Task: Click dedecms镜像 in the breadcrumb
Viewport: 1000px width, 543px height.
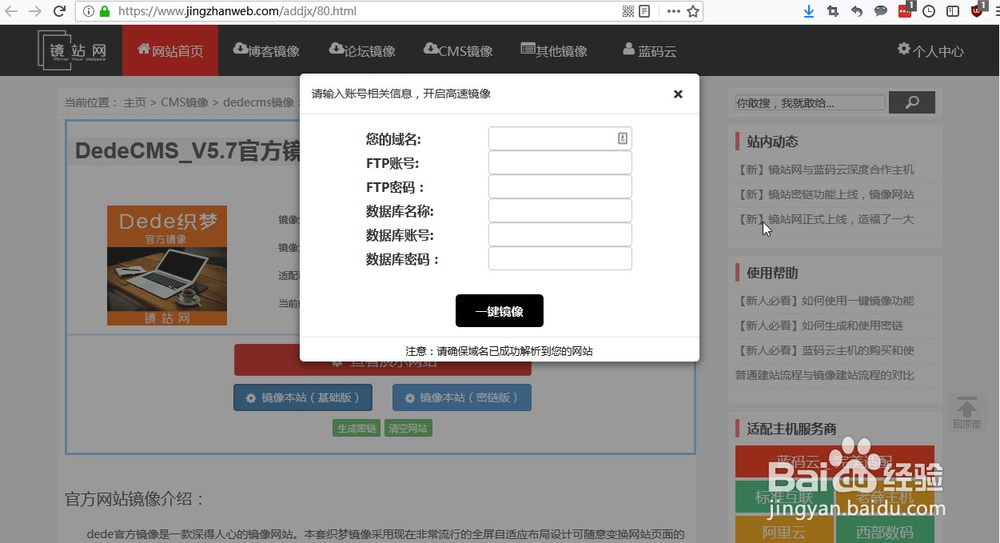Action: click(x=259, y=103)
